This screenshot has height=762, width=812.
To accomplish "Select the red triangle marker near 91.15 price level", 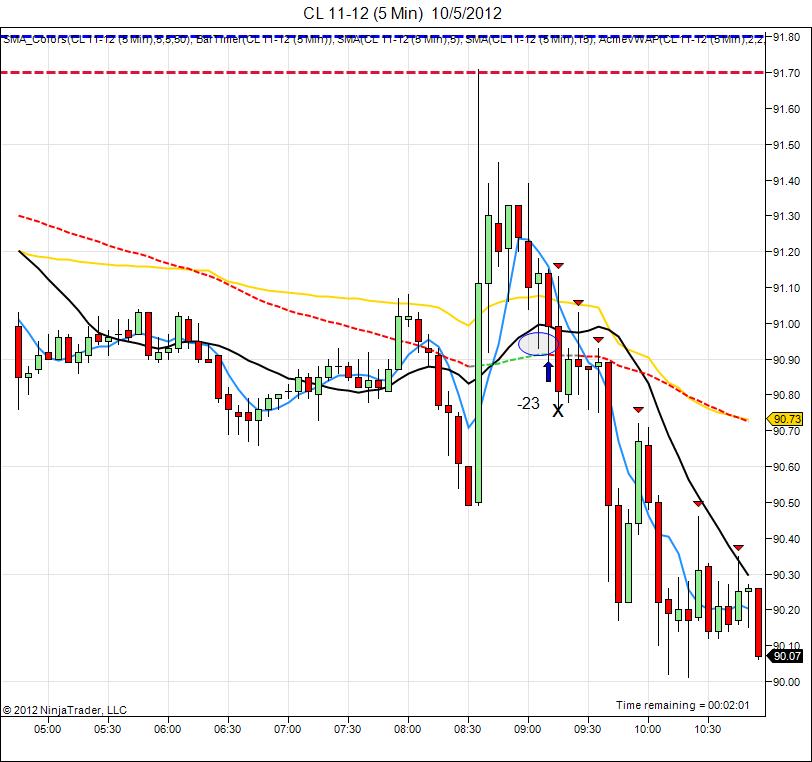I will pyautogui.click(x=558, y=266).
